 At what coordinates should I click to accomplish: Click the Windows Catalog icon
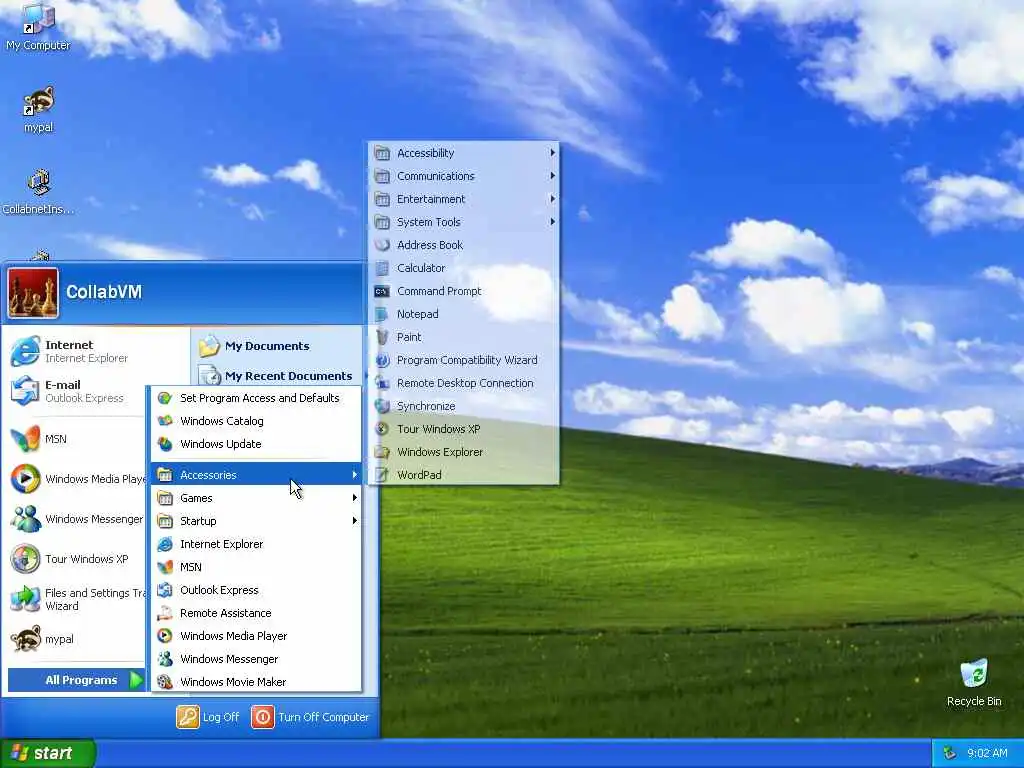[x=165, y=421]
